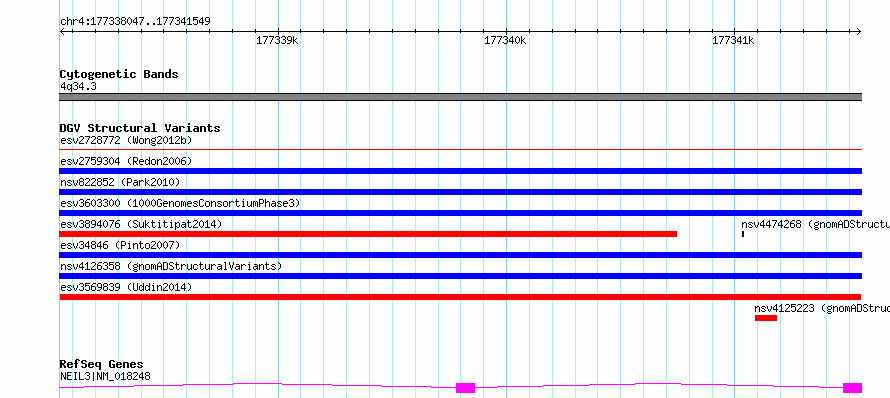Open esv3603300 1000GenomesConsortiumPhase3 variant bar
Screen dimensions: 890x398
[460, 213]
